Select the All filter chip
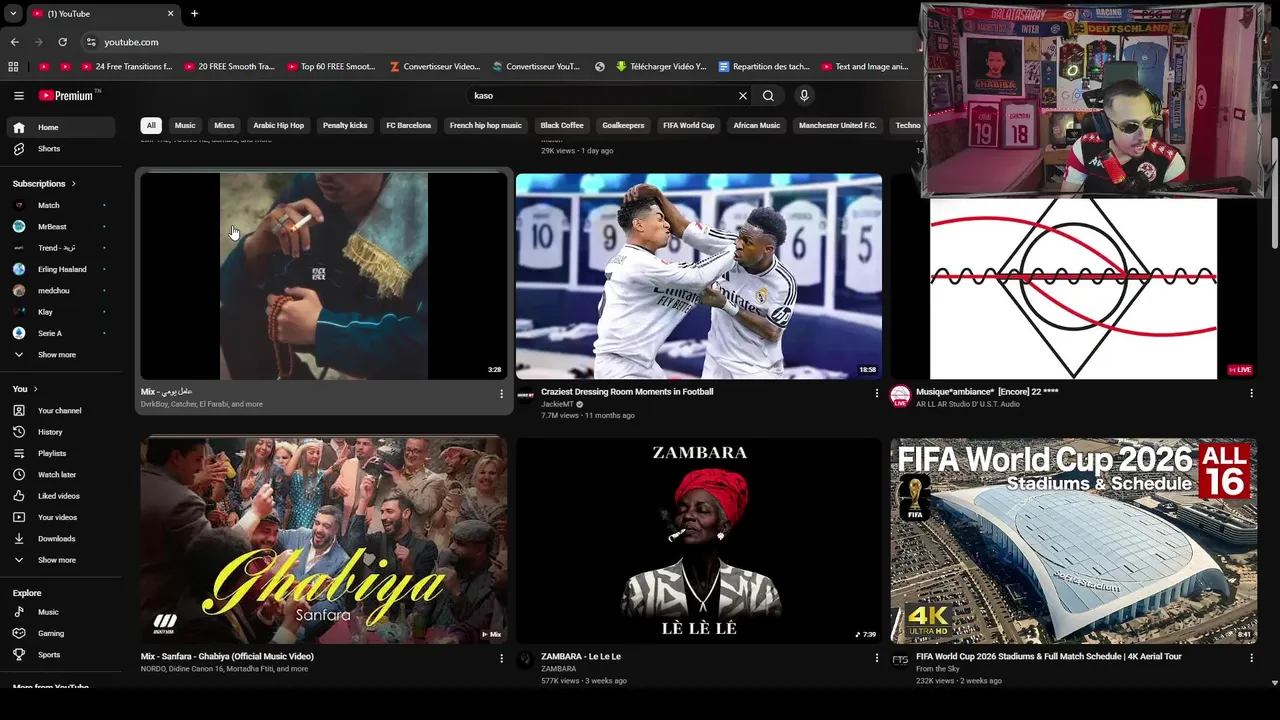The width and height of the screenshot is (1280, 720). 151,126
